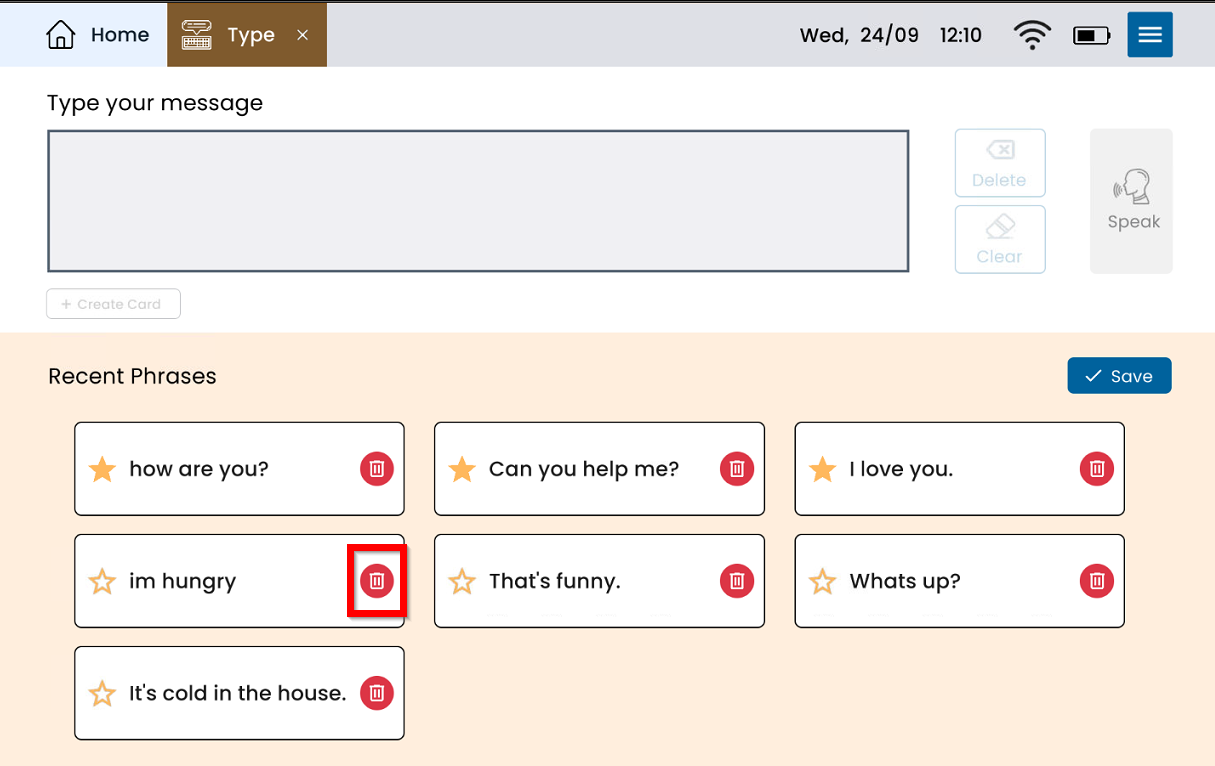Delete 'It's cold in the house.' phrase
This screenshot has height=766, width=1215.
pos(377,693)
